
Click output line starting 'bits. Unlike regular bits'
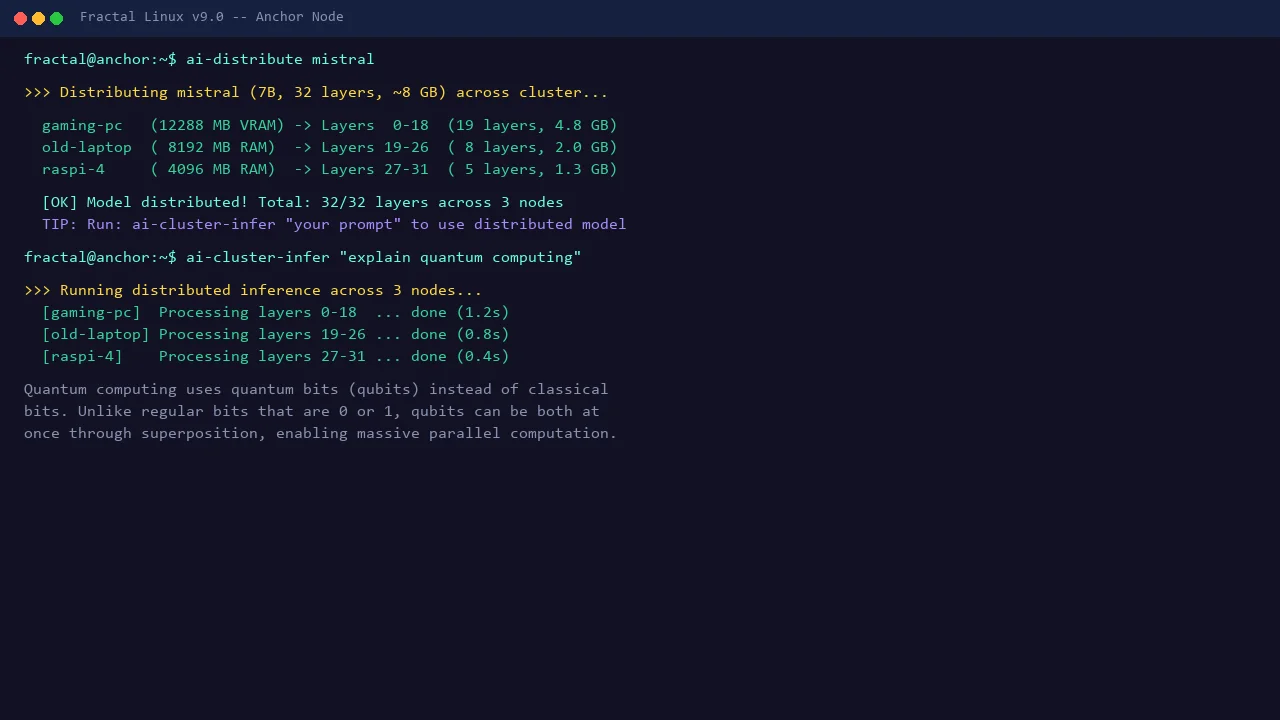tap(312, 411)
